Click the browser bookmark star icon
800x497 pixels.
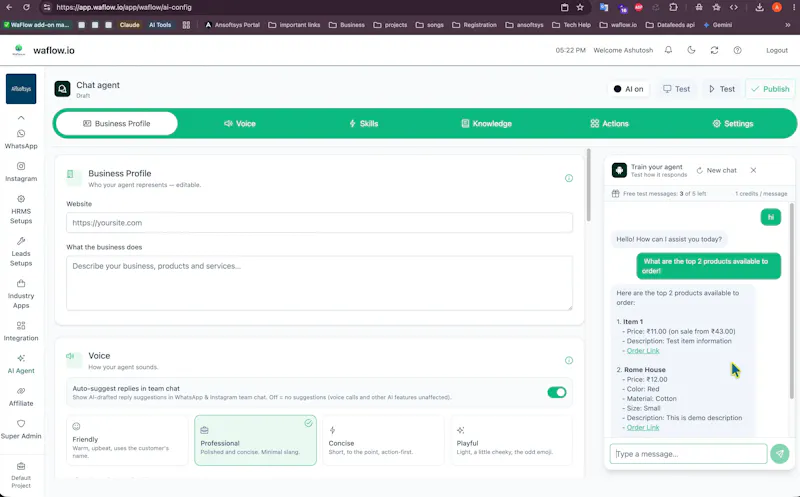point(580,7)
